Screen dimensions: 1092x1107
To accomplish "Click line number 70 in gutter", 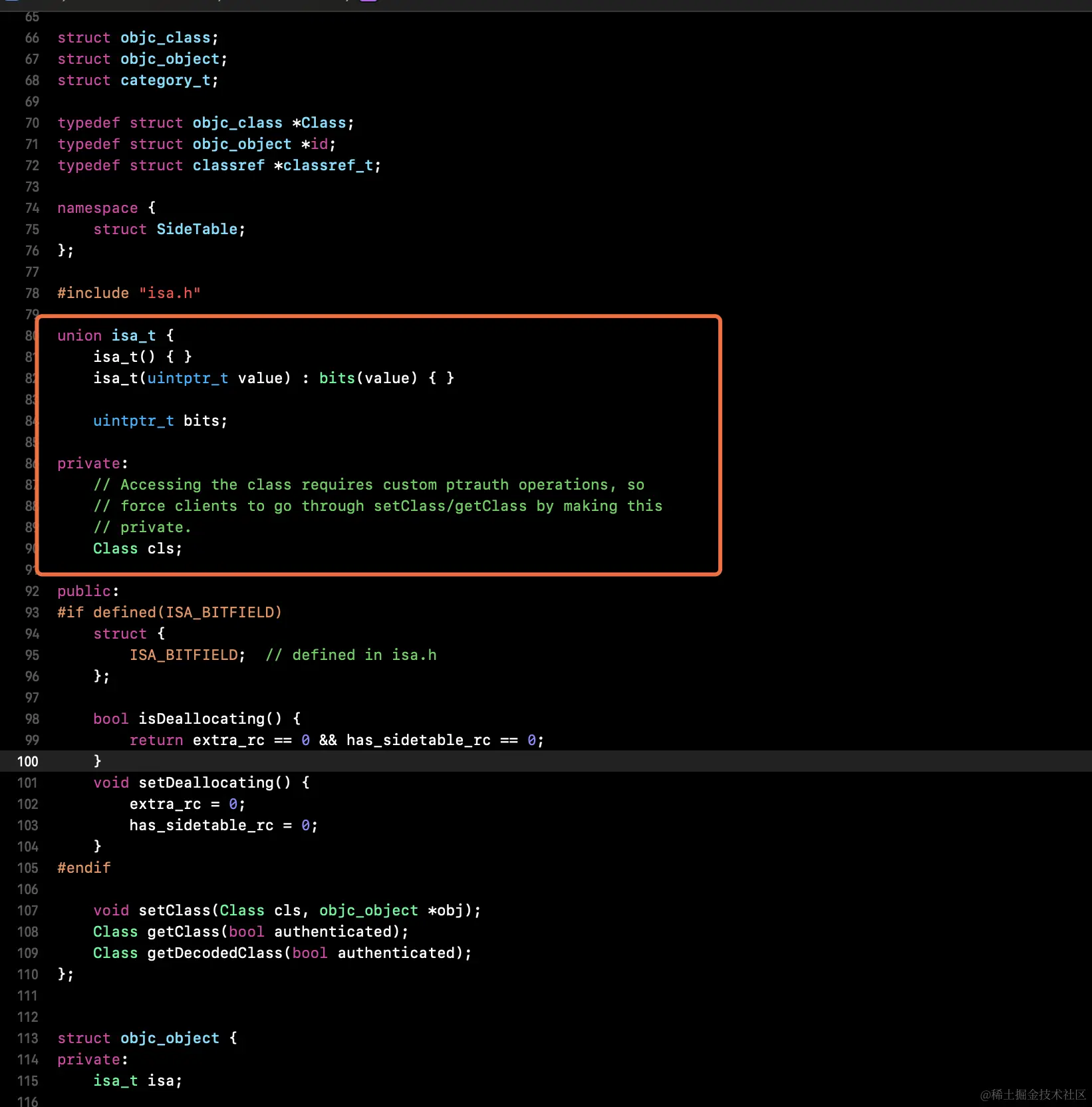I will coord(32,123).
